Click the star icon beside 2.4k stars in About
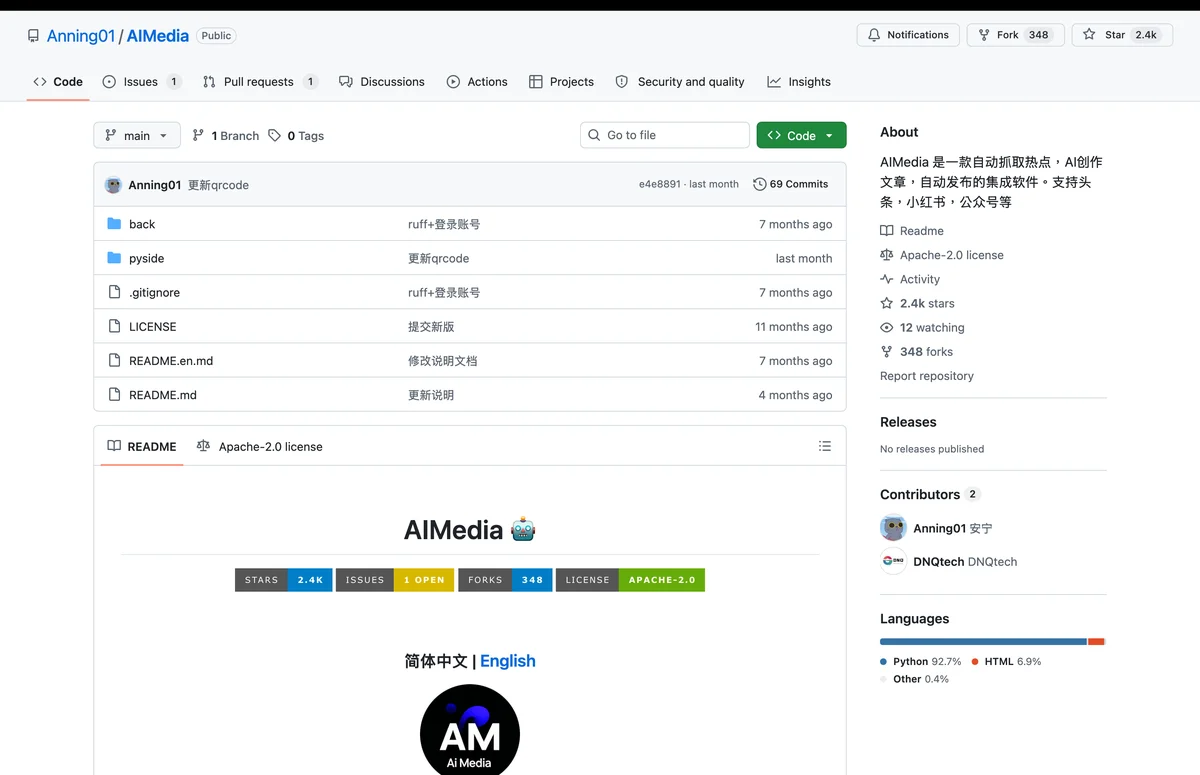 coord(886,303)
